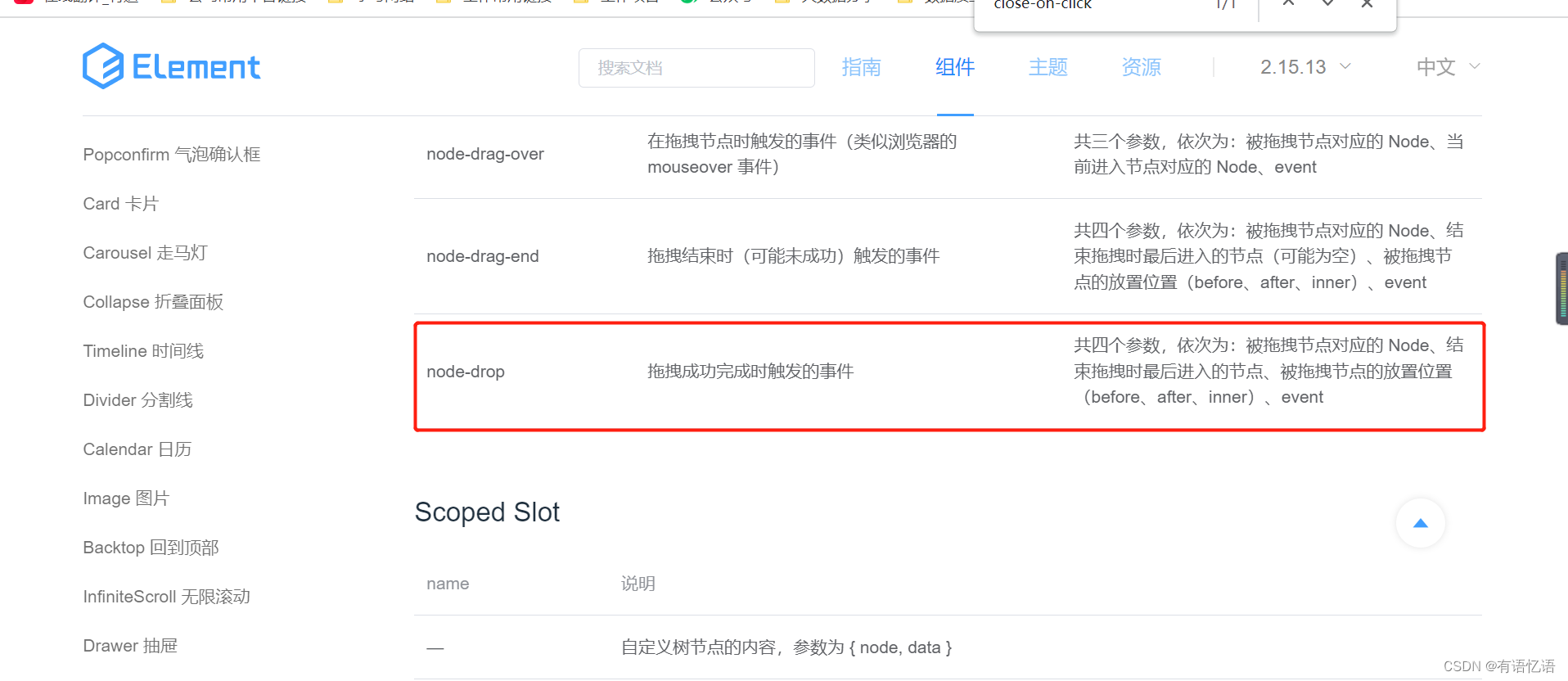Click the find bar text "close-on-click"

coord(1043,5)
